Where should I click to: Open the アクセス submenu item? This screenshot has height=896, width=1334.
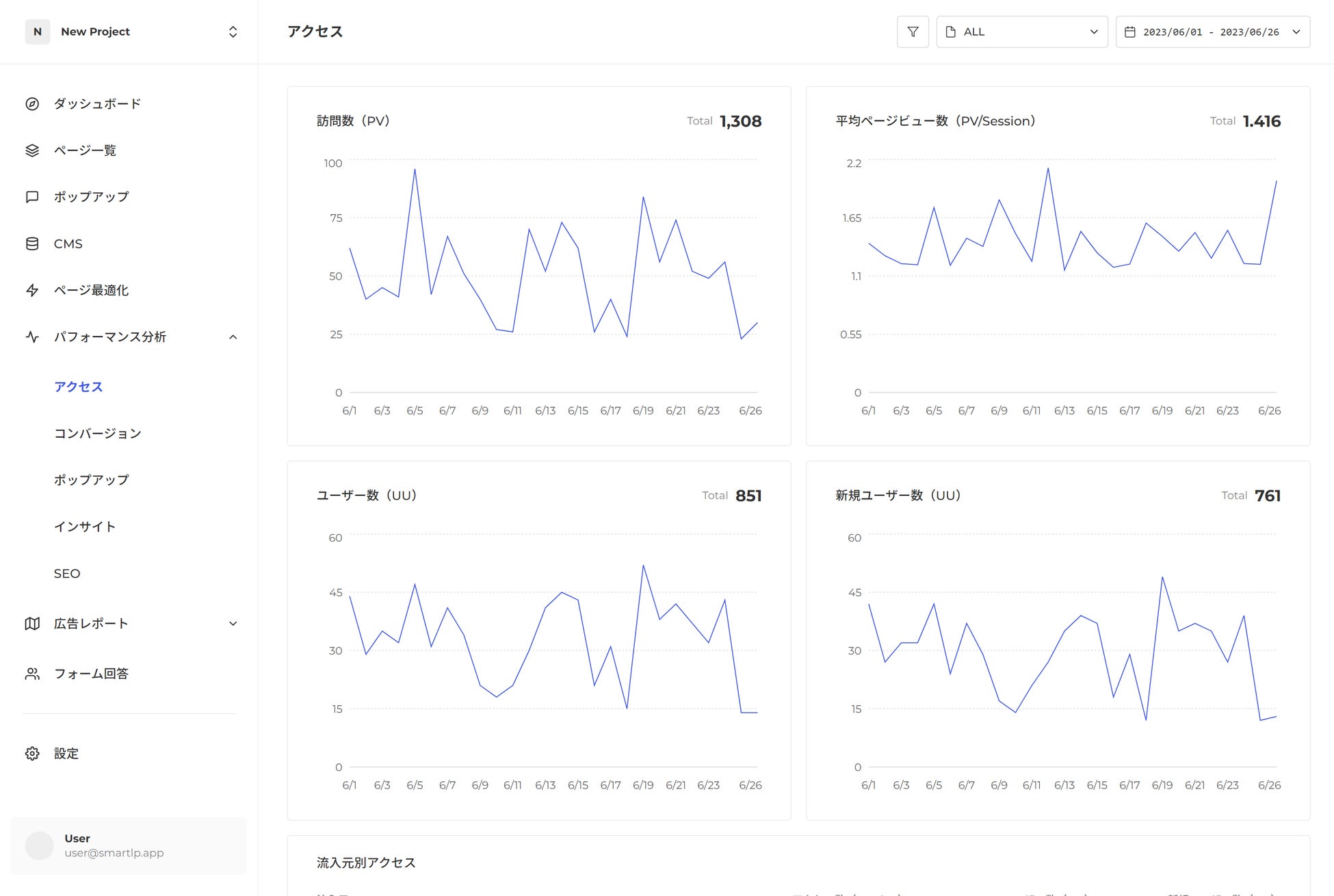pos(79,387)
